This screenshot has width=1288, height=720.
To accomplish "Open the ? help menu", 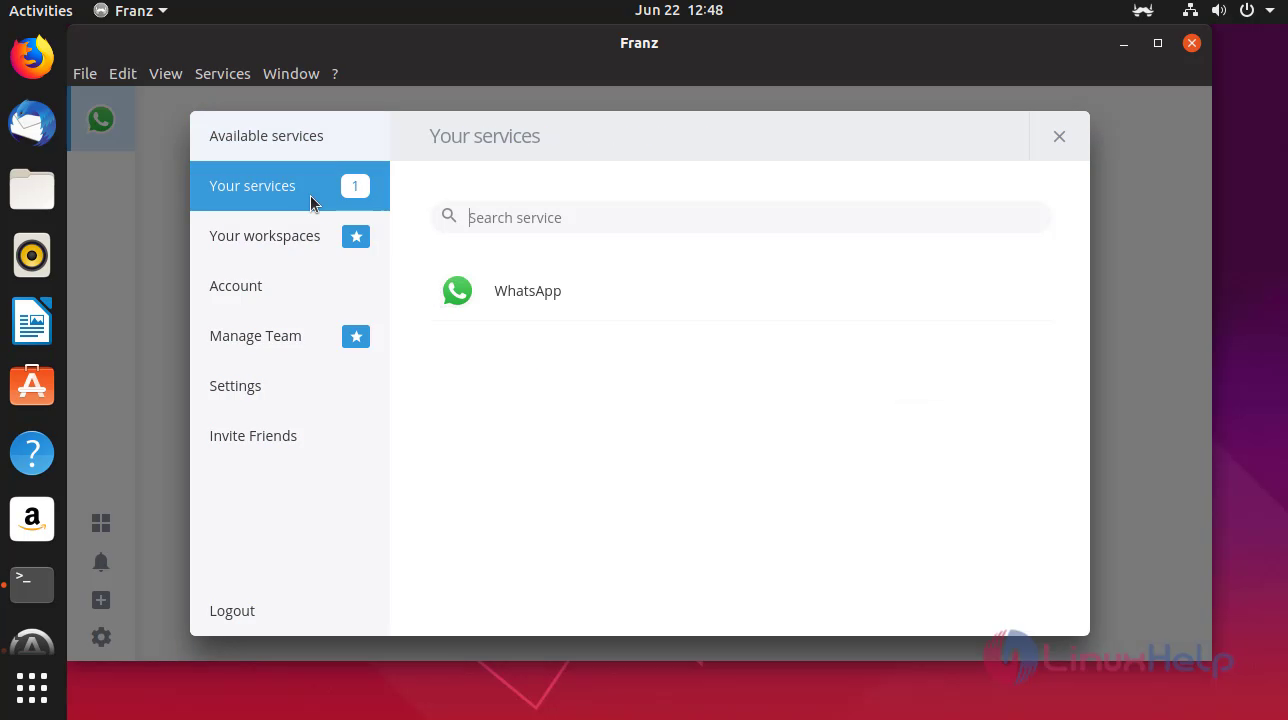I will pyautogui.click(x=335, y=74).
